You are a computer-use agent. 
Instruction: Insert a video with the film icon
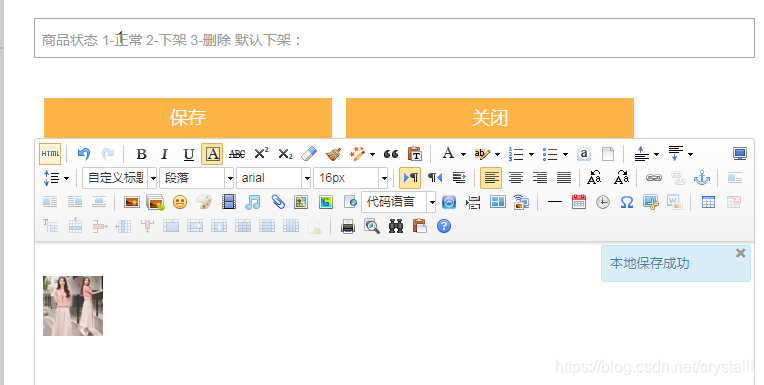tap(229, 202)
